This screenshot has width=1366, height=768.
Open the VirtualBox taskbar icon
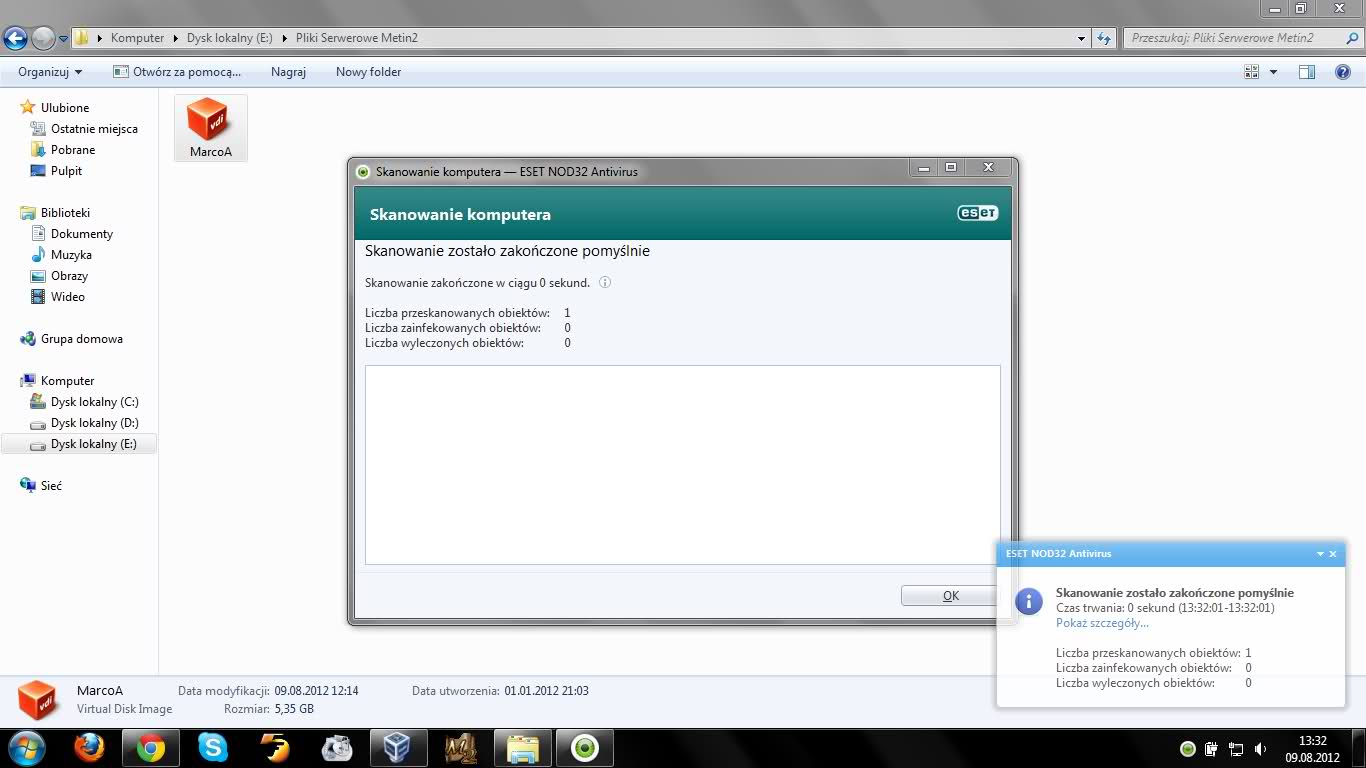coord(398,747)
